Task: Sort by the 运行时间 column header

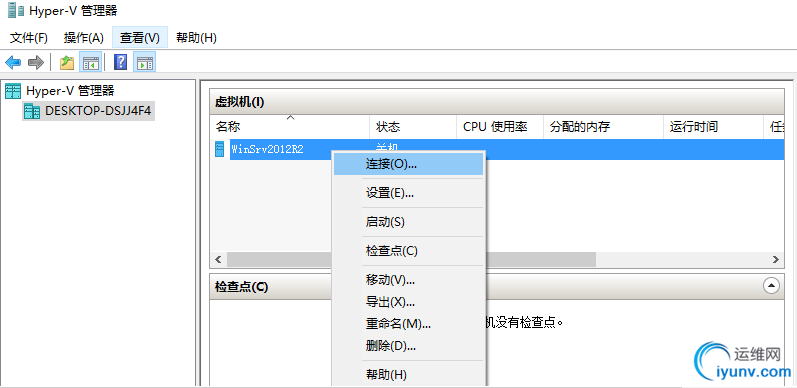Action: coord(714,127)
